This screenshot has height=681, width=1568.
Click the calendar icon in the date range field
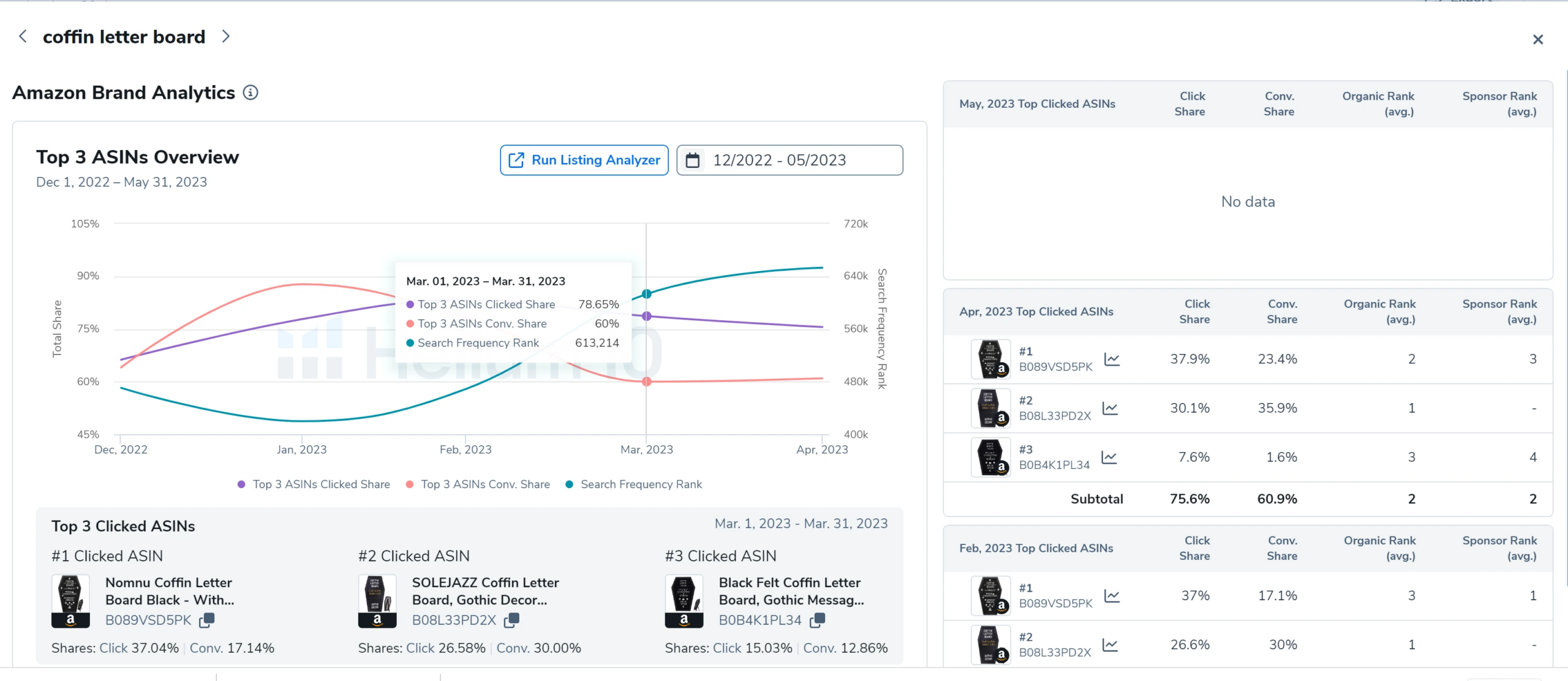coord(693,160)
